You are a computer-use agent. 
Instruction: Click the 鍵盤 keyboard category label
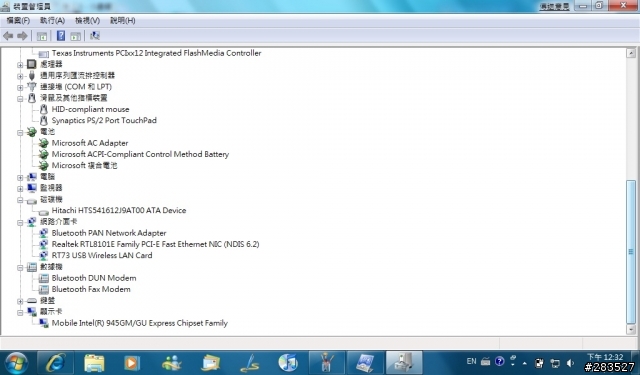[x=47, y=301]
